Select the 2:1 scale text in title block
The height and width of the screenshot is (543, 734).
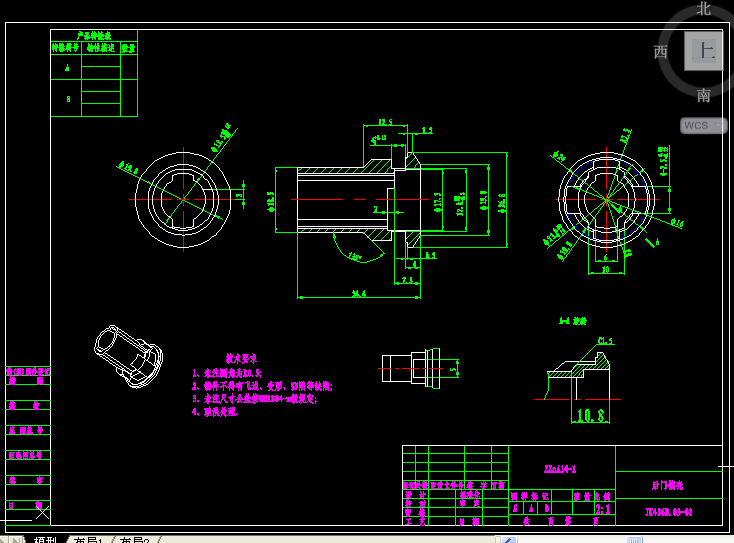[602, 509]
